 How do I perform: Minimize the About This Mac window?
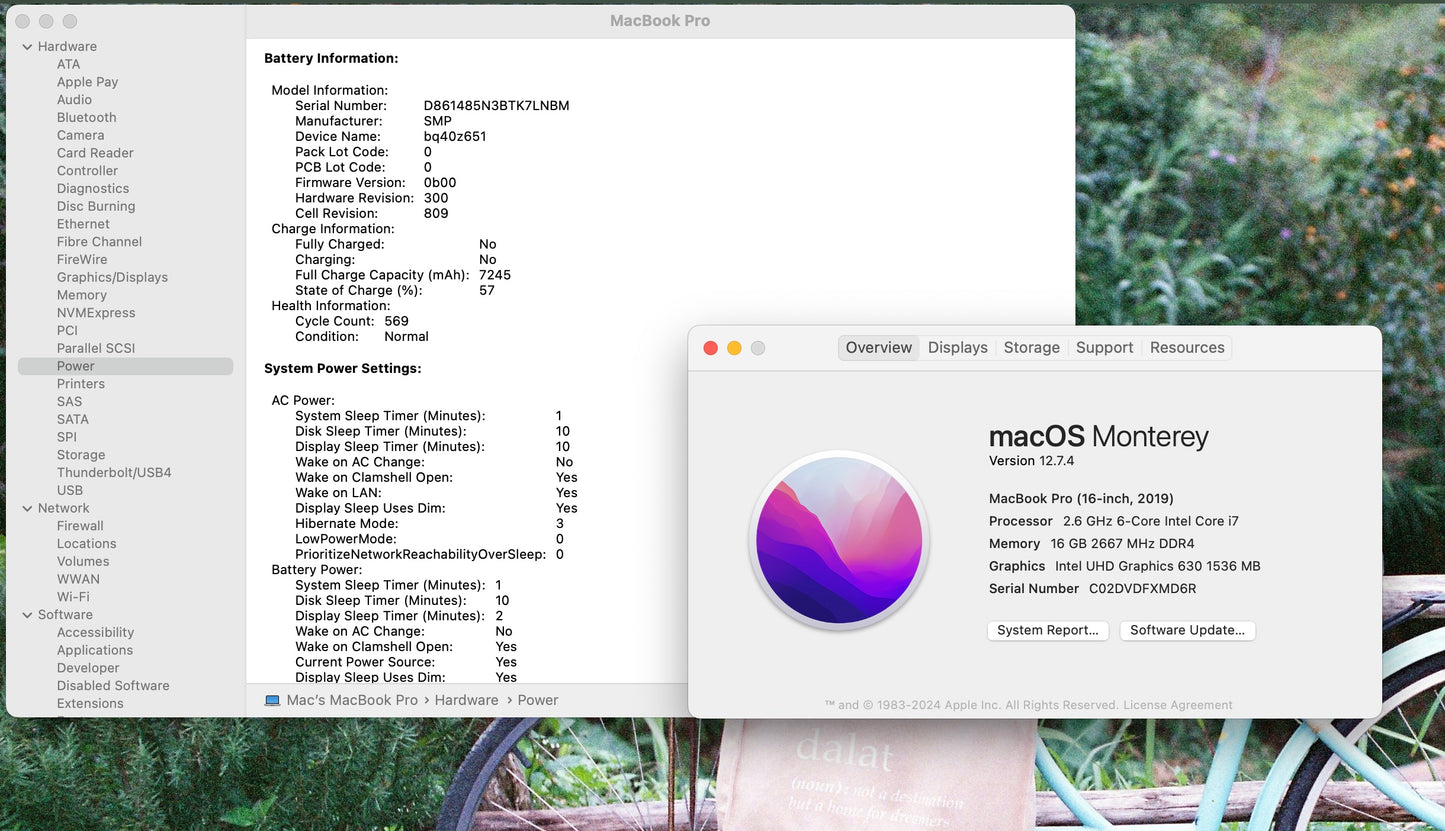coord(734,348)
